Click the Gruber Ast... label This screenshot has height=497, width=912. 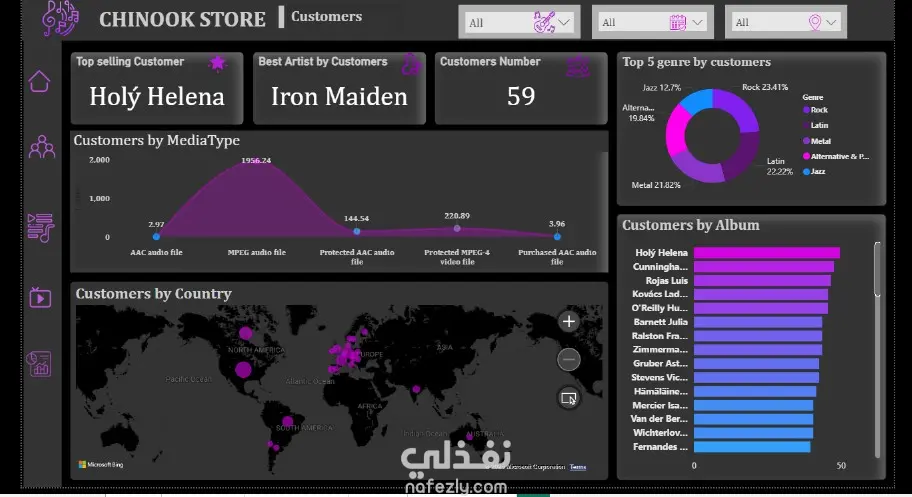coord(660,364)
